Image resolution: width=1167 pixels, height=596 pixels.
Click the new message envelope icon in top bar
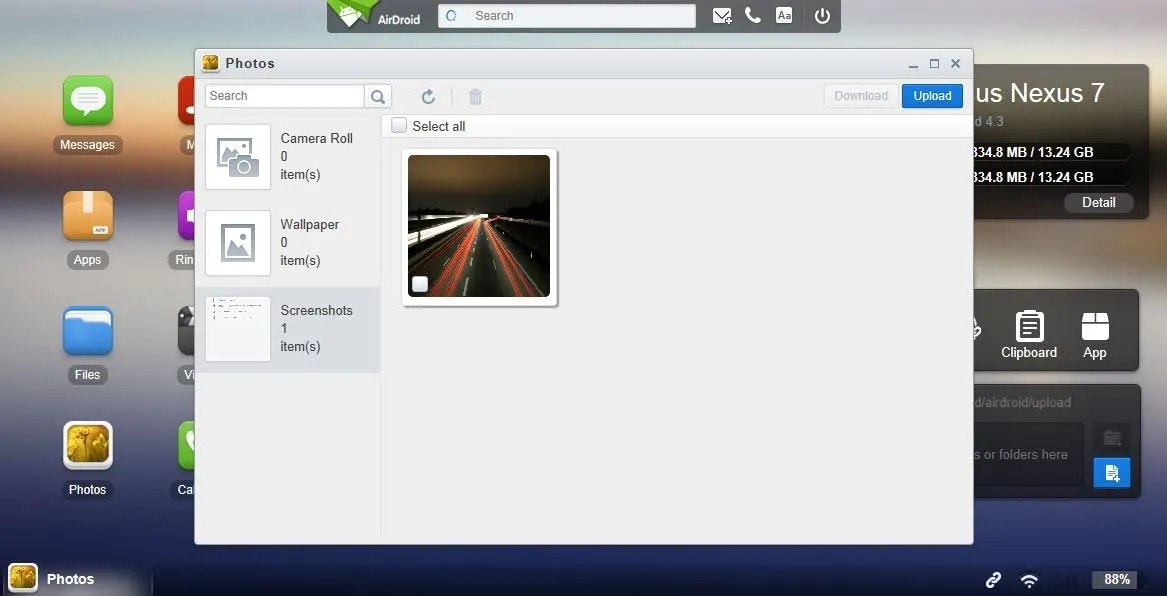point(722,16)
